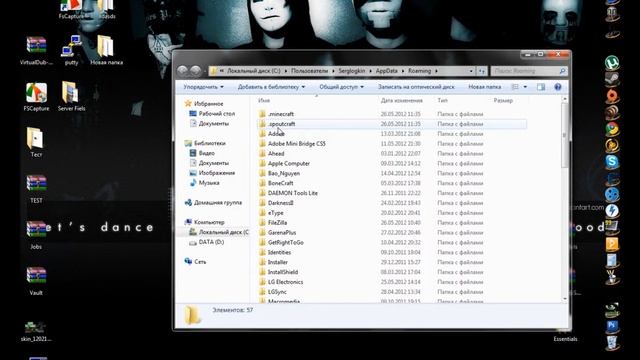Viewport: 640px width, 360px height.
Task: Select the Adobe Mini Bridge CS5 folder
Action: (392, 144)
